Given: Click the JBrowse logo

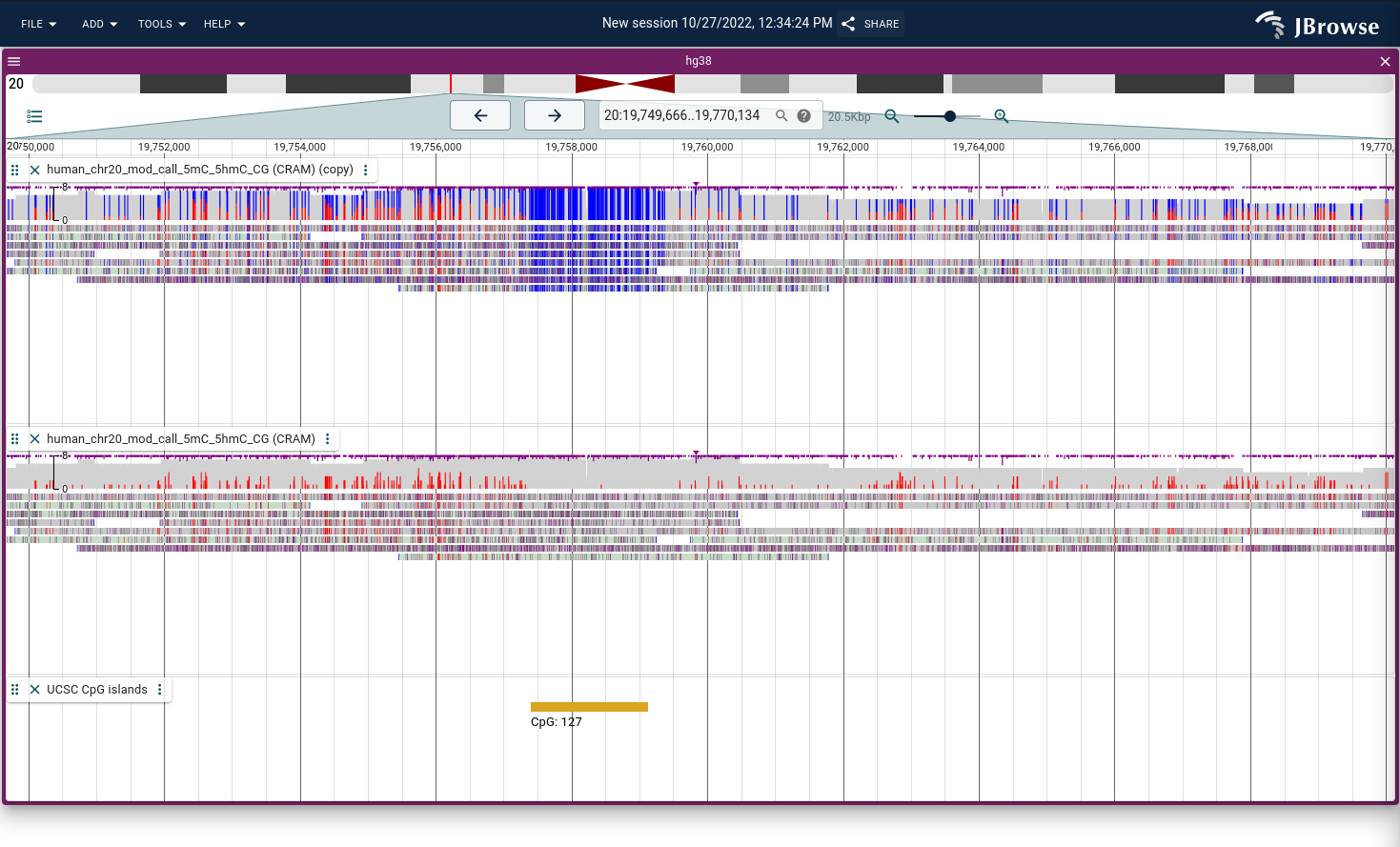Looking at the screenshot, I should point(1317,25).
